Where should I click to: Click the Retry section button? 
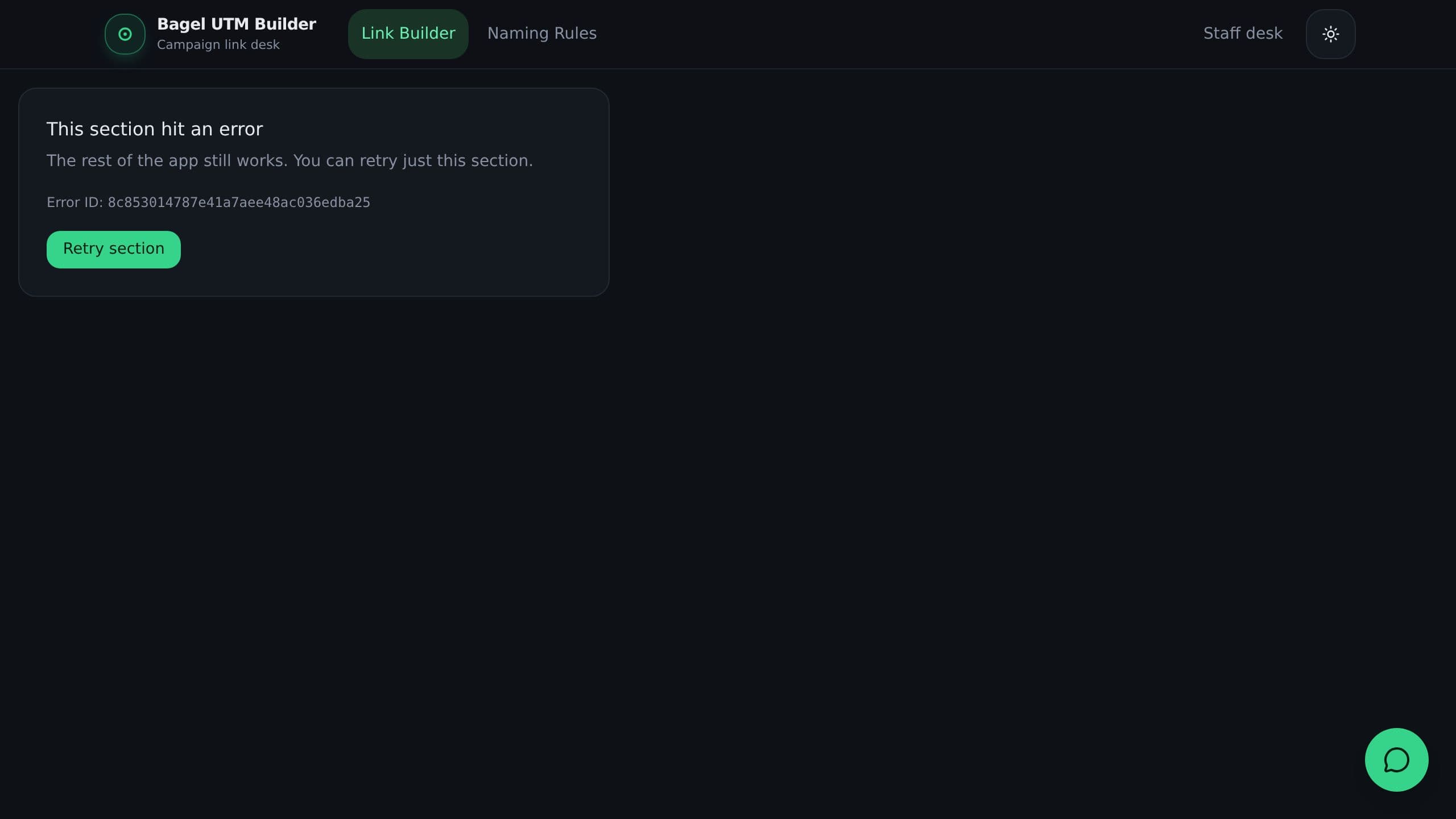114,249
